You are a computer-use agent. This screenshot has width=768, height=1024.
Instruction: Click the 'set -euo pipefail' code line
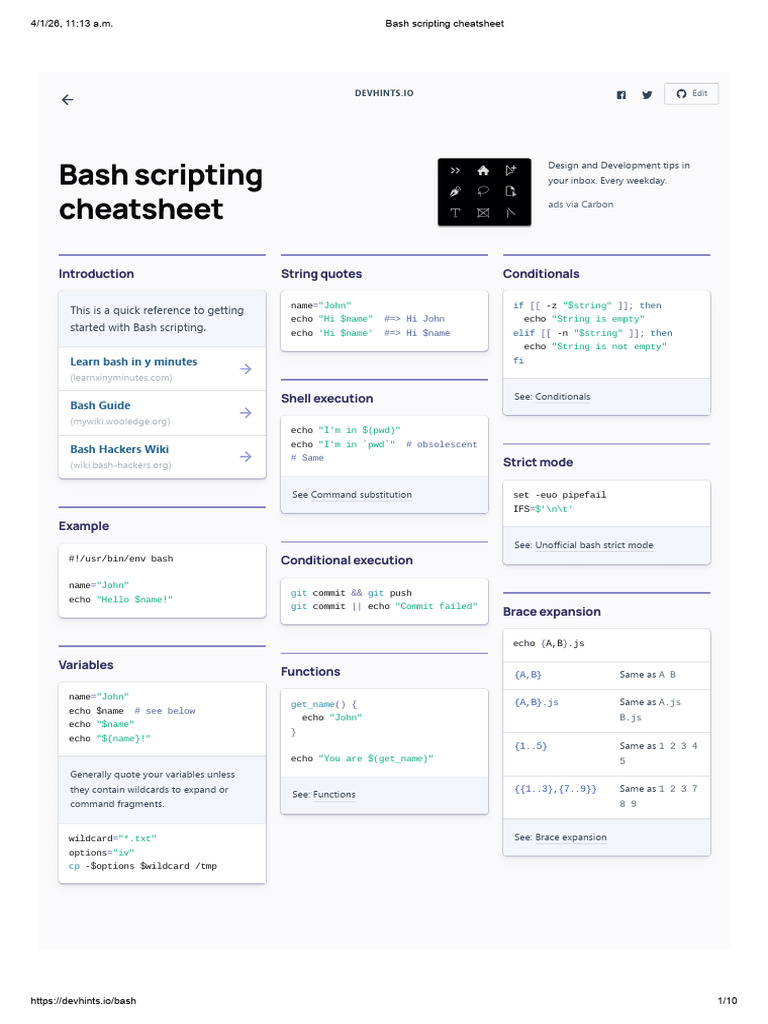click(x=560, y=495)
